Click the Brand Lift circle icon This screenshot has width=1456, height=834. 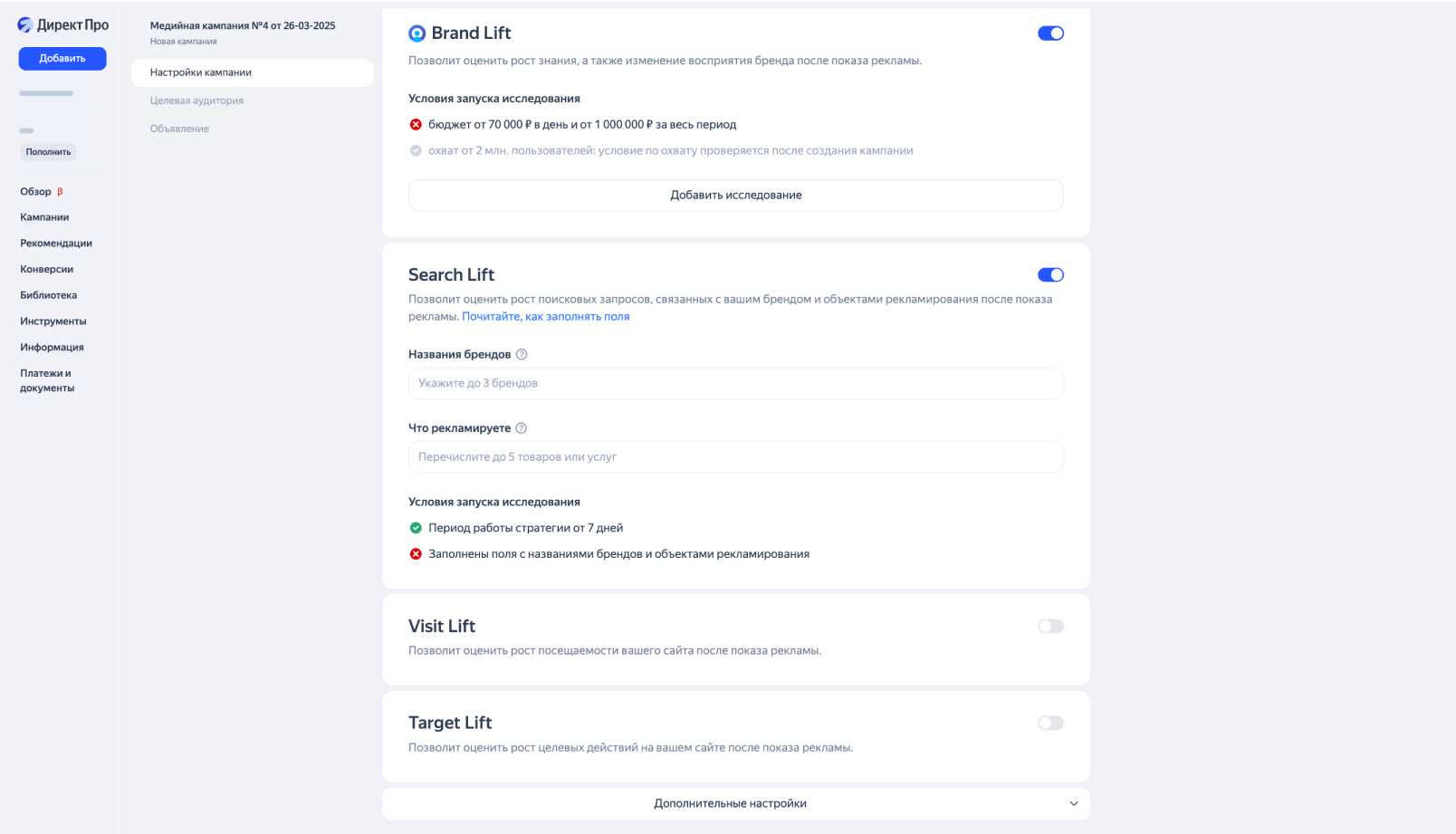click(417, 34)
